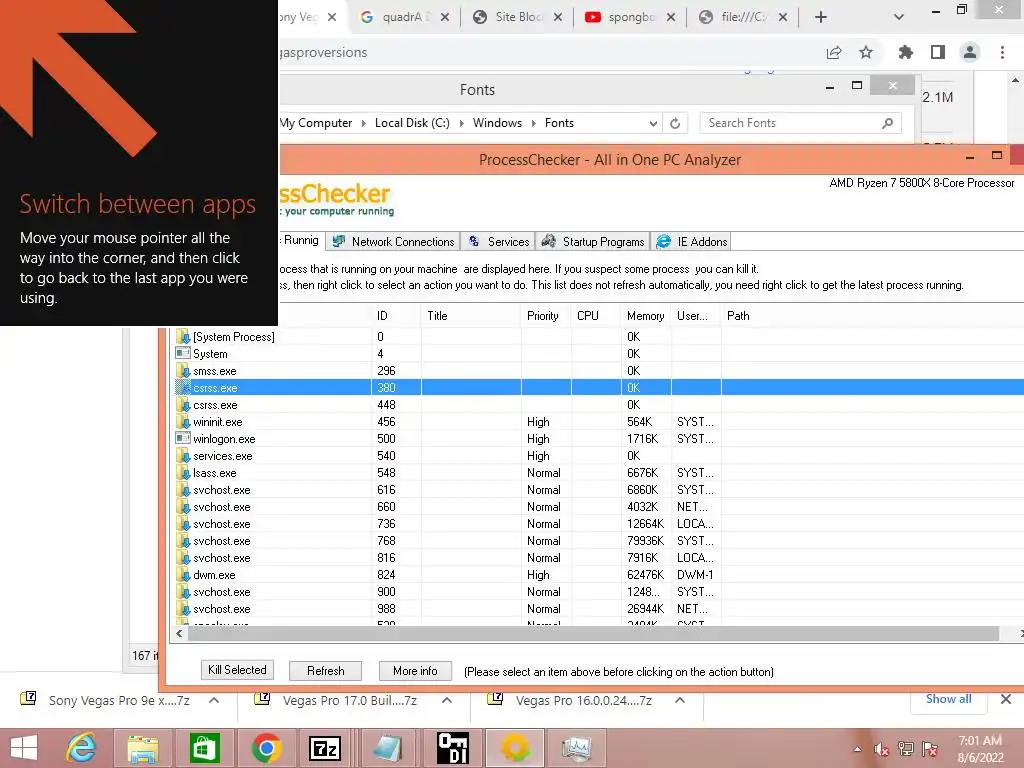Select the dwm.exe process row
The height and width of the screenshot is (768, 1024).
(598, 575)
